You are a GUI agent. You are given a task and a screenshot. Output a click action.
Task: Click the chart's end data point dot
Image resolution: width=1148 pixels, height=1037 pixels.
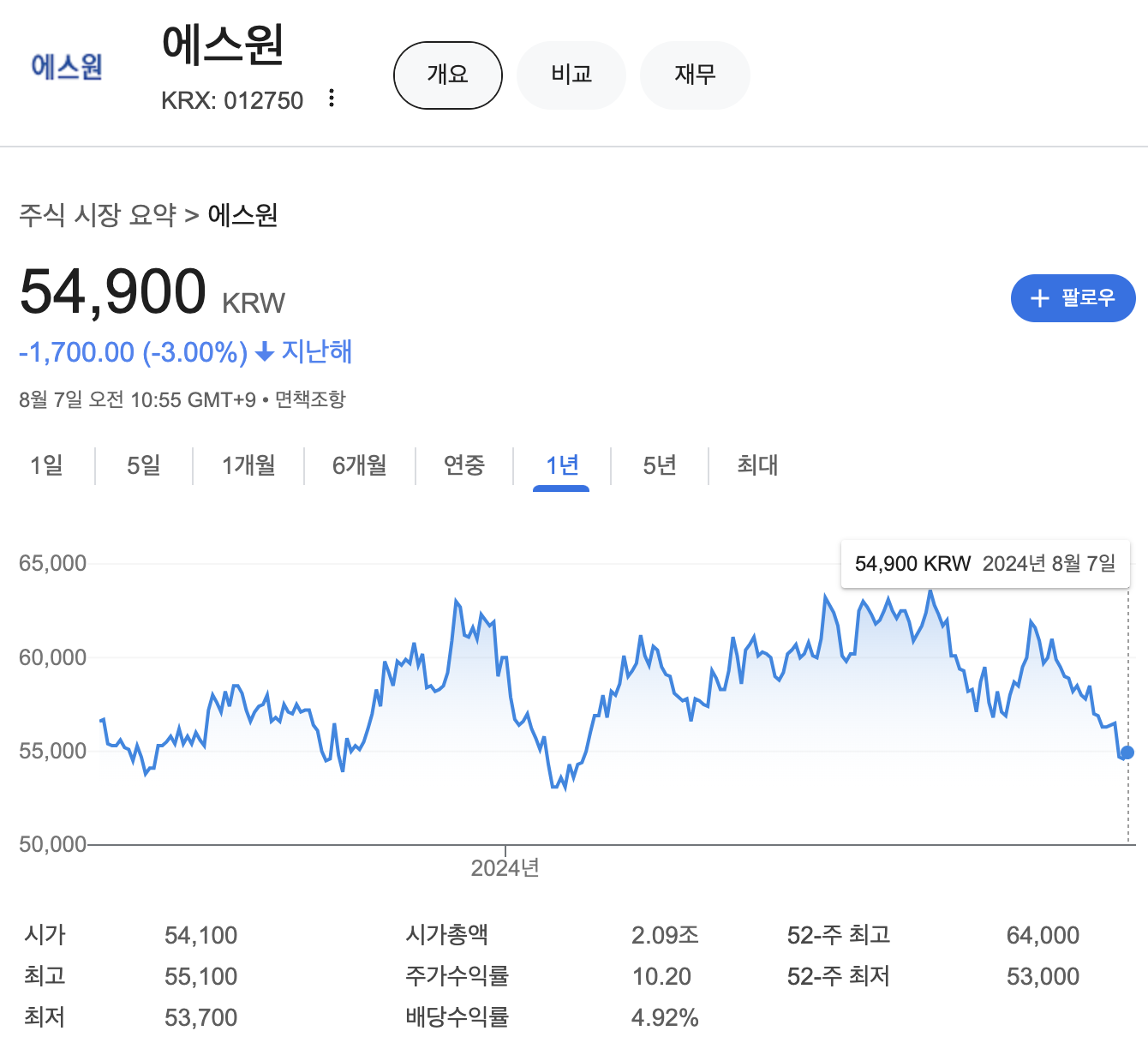[1127, 752]
